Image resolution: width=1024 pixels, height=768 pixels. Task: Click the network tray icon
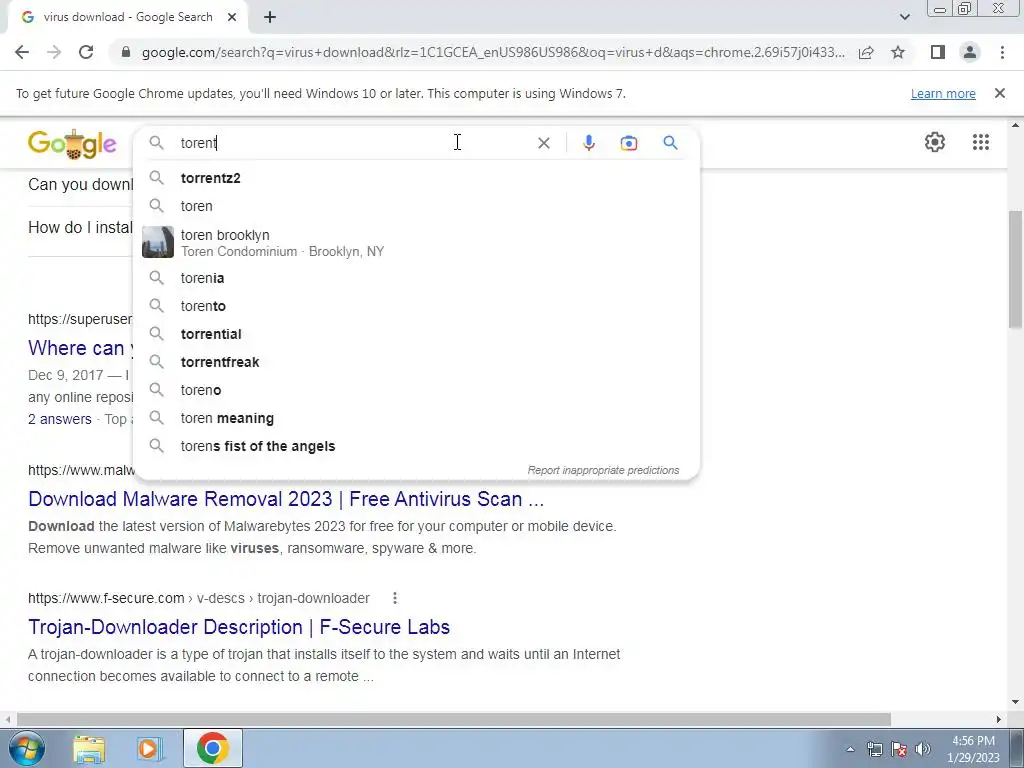[x=874, y=749]
